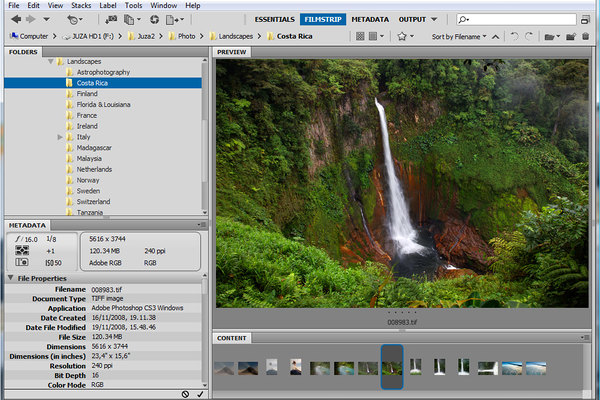
Task: Click the thumbnail quality checkerboard icon
Action: tap(360, 36)
